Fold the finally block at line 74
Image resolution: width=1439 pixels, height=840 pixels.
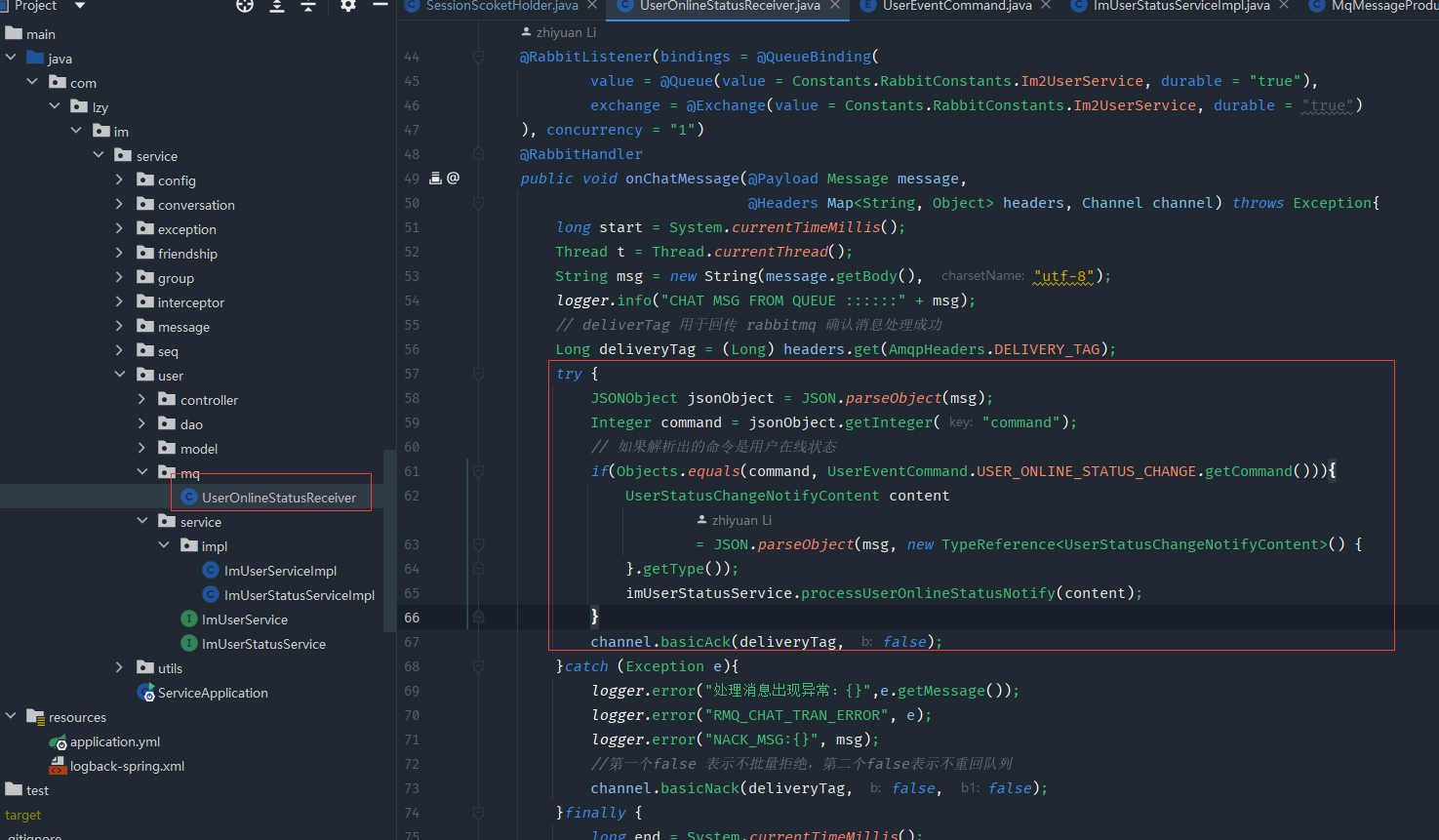478,813
